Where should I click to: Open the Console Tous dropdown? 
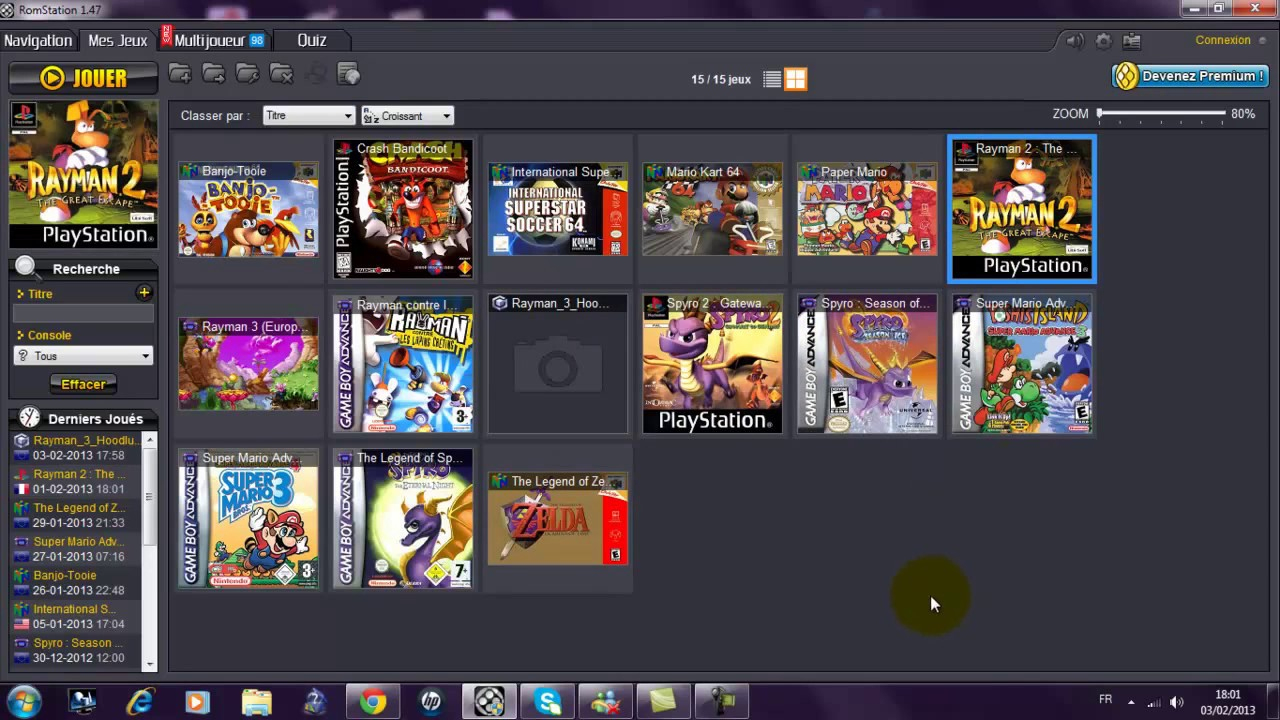coord(83,356)
